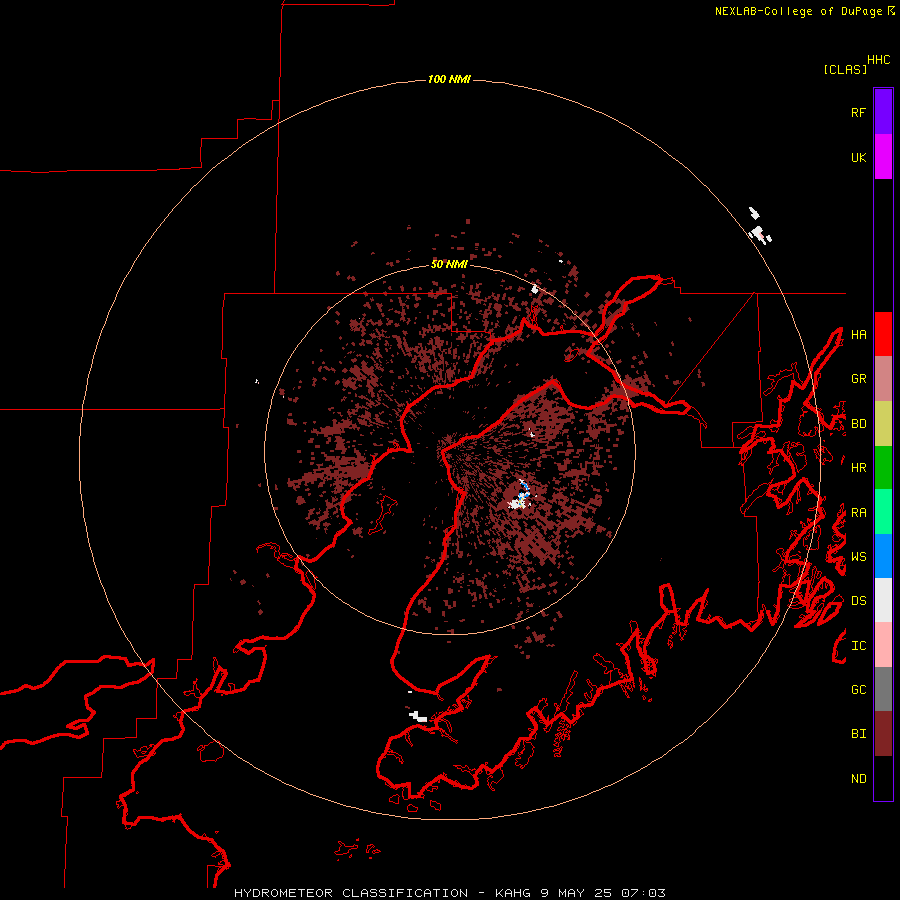900x900 pixels.
Task: Click the white dry snow echo at bottom peninsula
Action: [x=418, y=716]
